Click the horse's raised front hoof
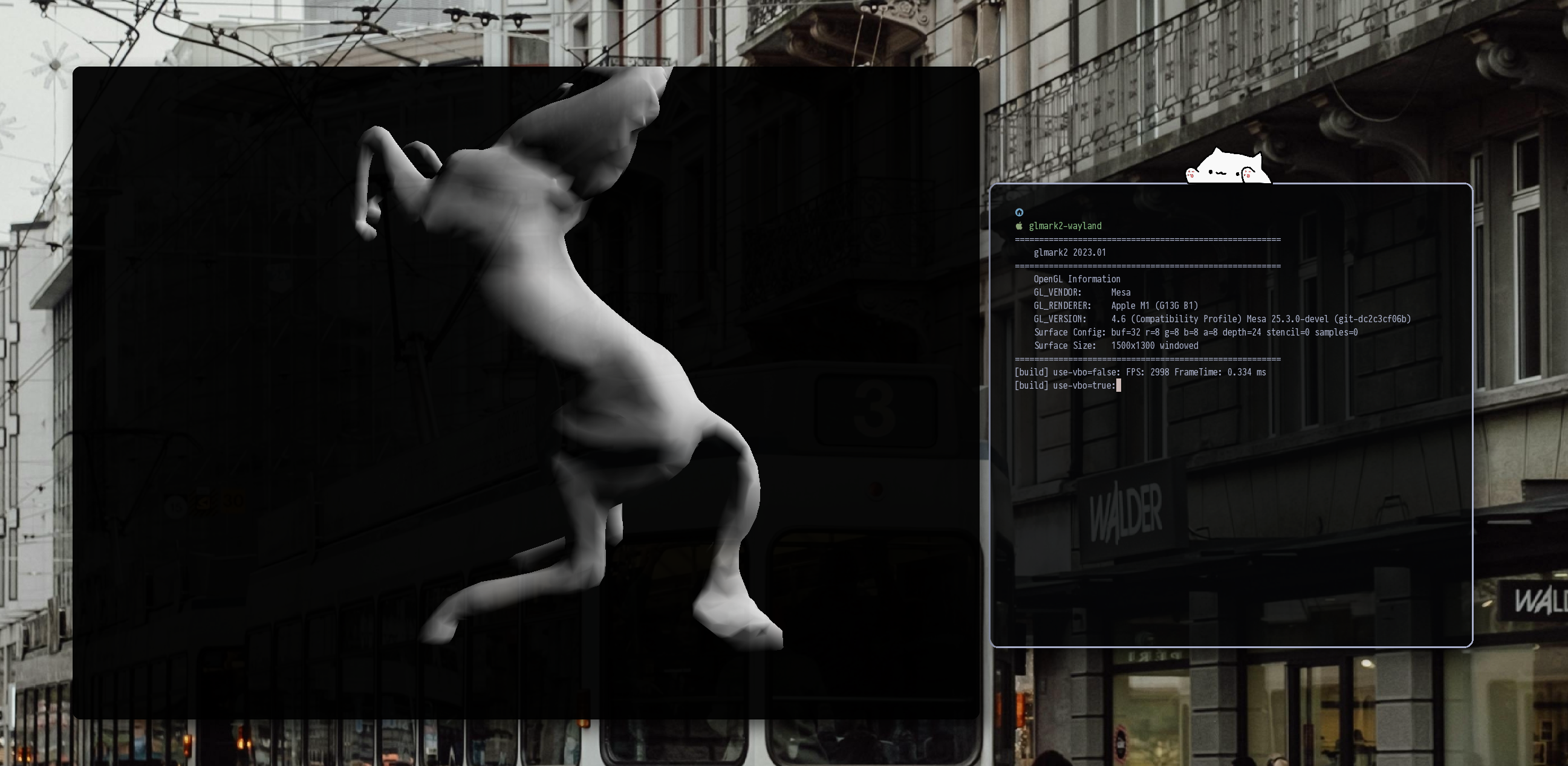This screenshot has width=1568, height=766. (365, 230)
